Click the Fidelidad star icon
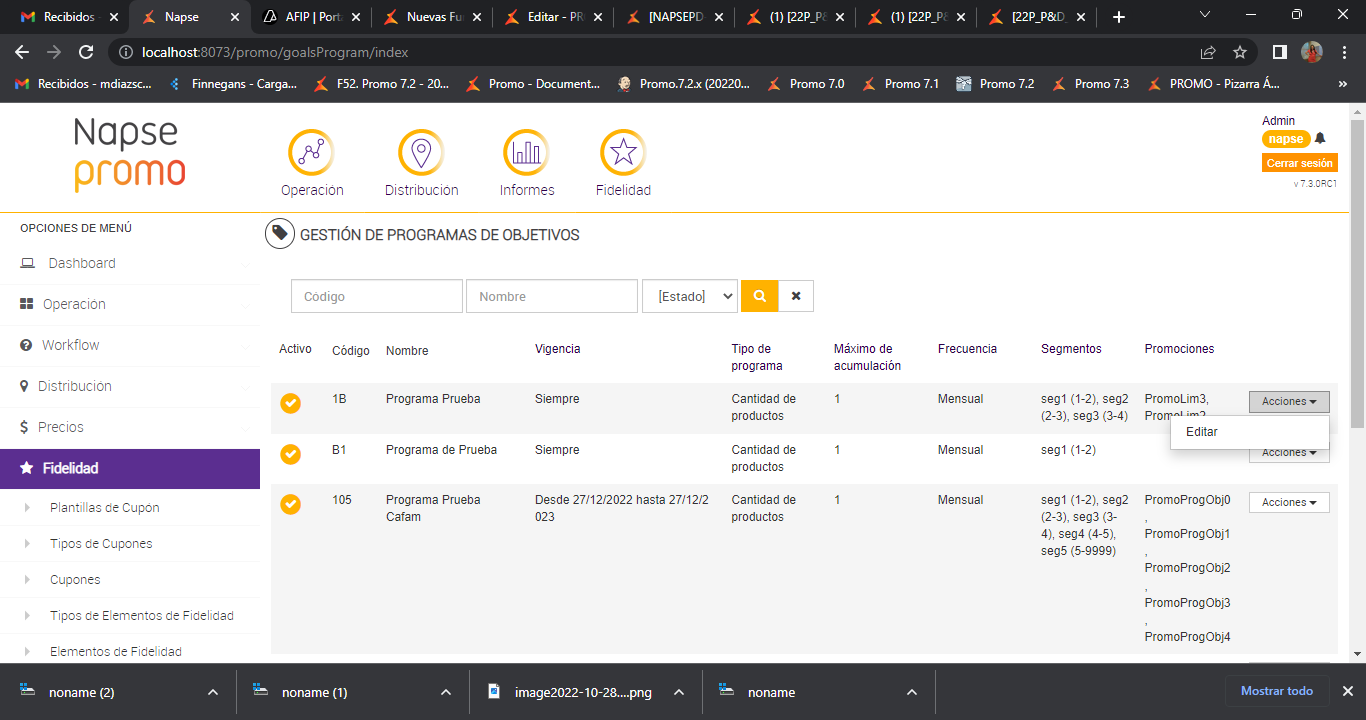The image size is (1366, 720). click(623, 152)
